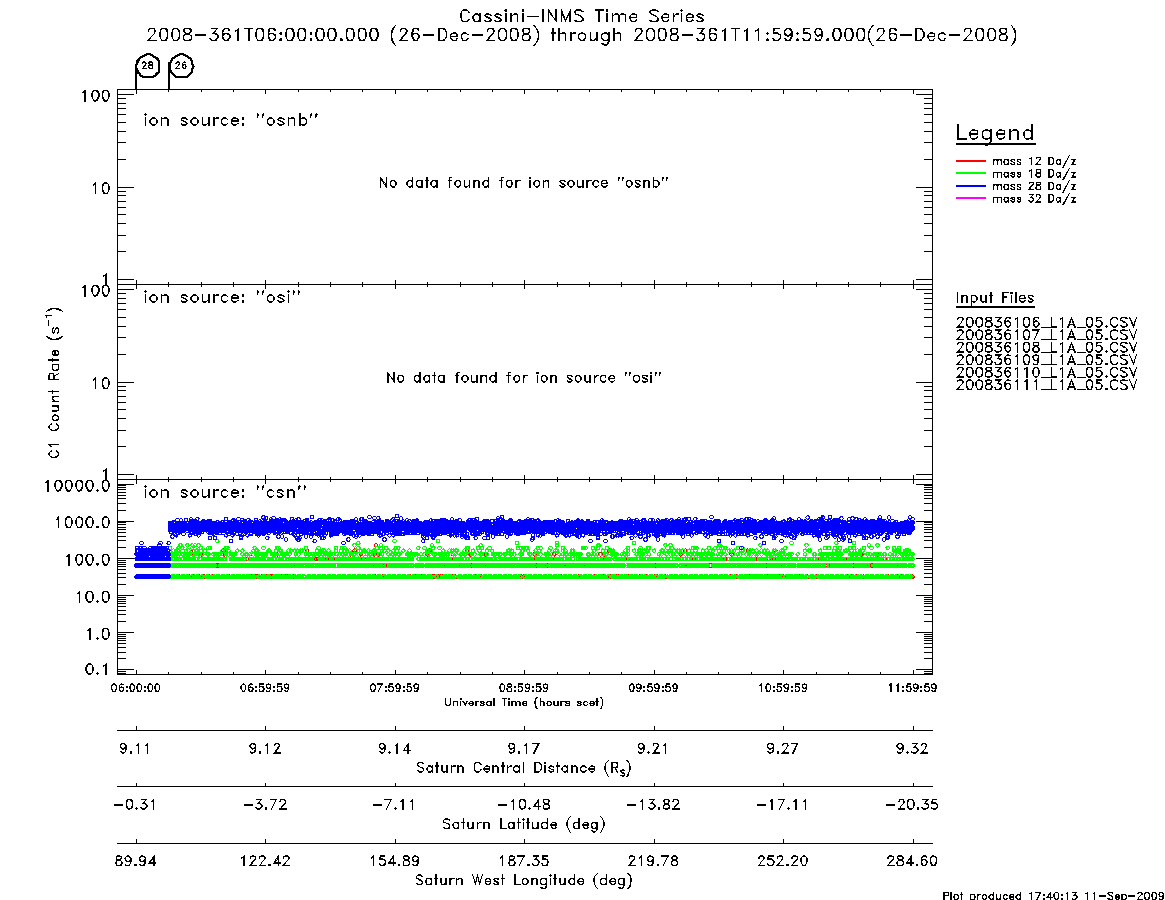Click the panel label ion source "osi"
The image size is (1165, 900).
(222, 297)
